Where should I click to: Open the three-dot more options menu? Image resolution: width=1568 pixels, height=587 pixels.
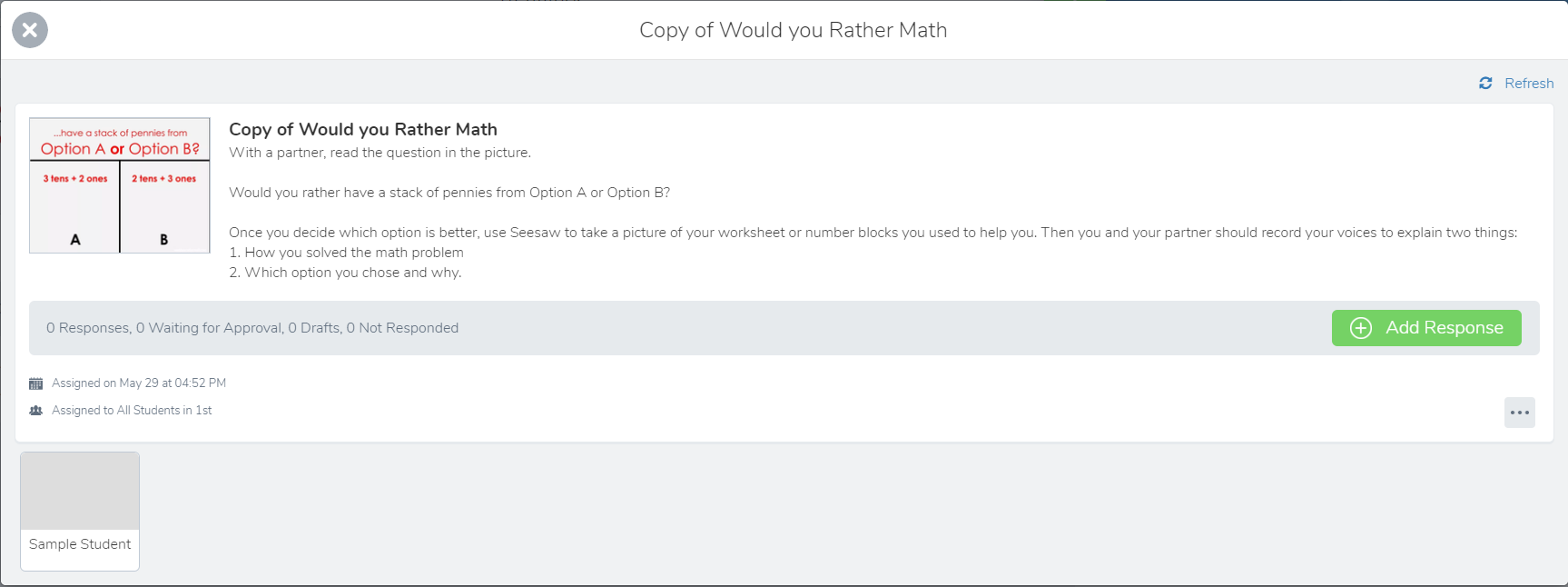(x=1519, y=413)
